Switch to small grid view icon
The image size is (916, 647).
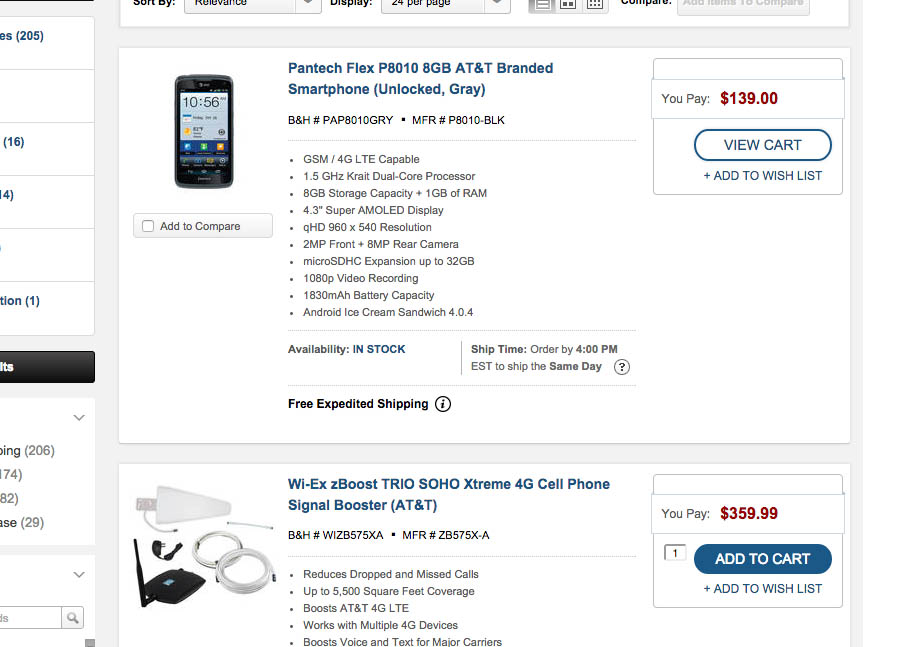tap(595, 4)
